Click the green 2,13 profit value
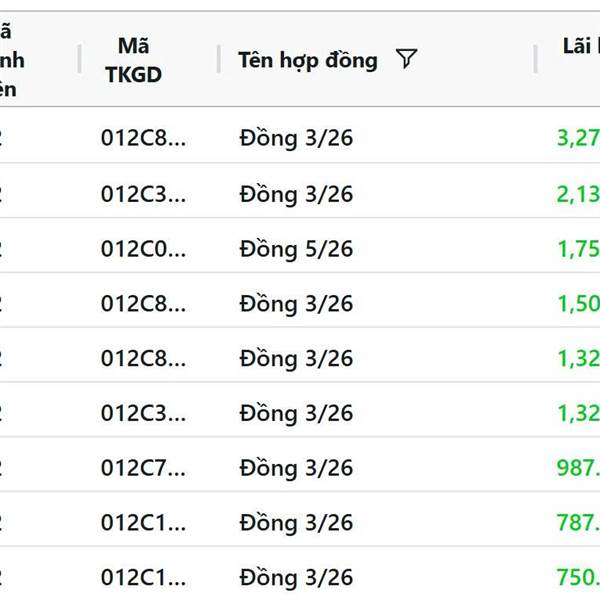This screenshot has width=600, height=600. tap(577, 193)
